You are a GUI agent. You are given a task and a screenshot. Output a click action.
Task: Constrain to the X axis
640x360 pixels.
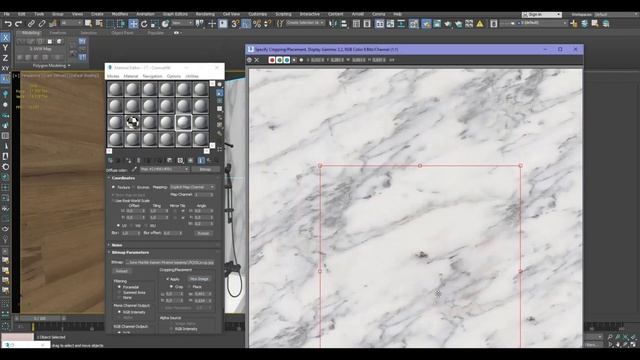[x=5, y=38]
